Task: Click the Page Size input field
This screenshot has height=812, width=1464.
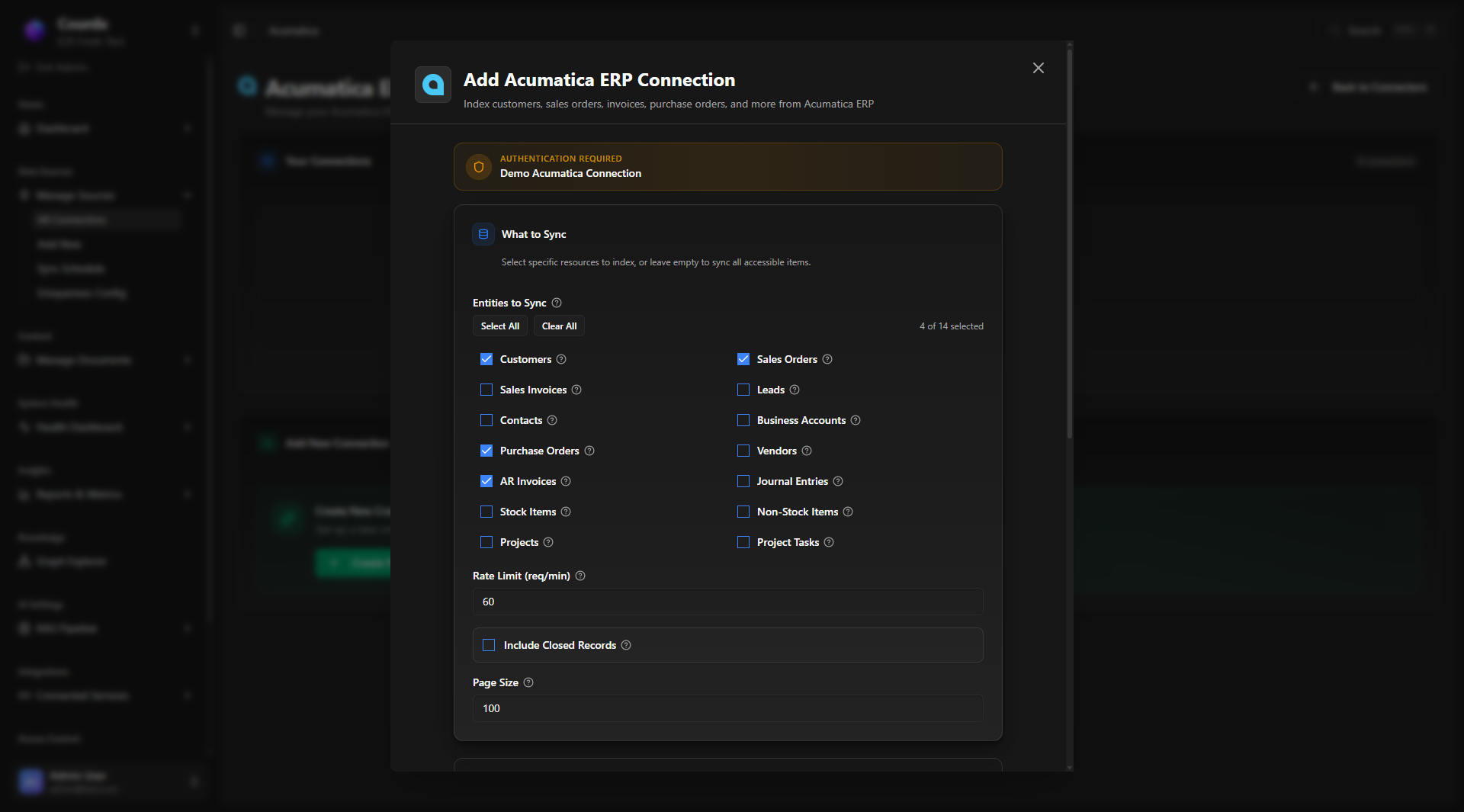Action: (x=727, y=708)
